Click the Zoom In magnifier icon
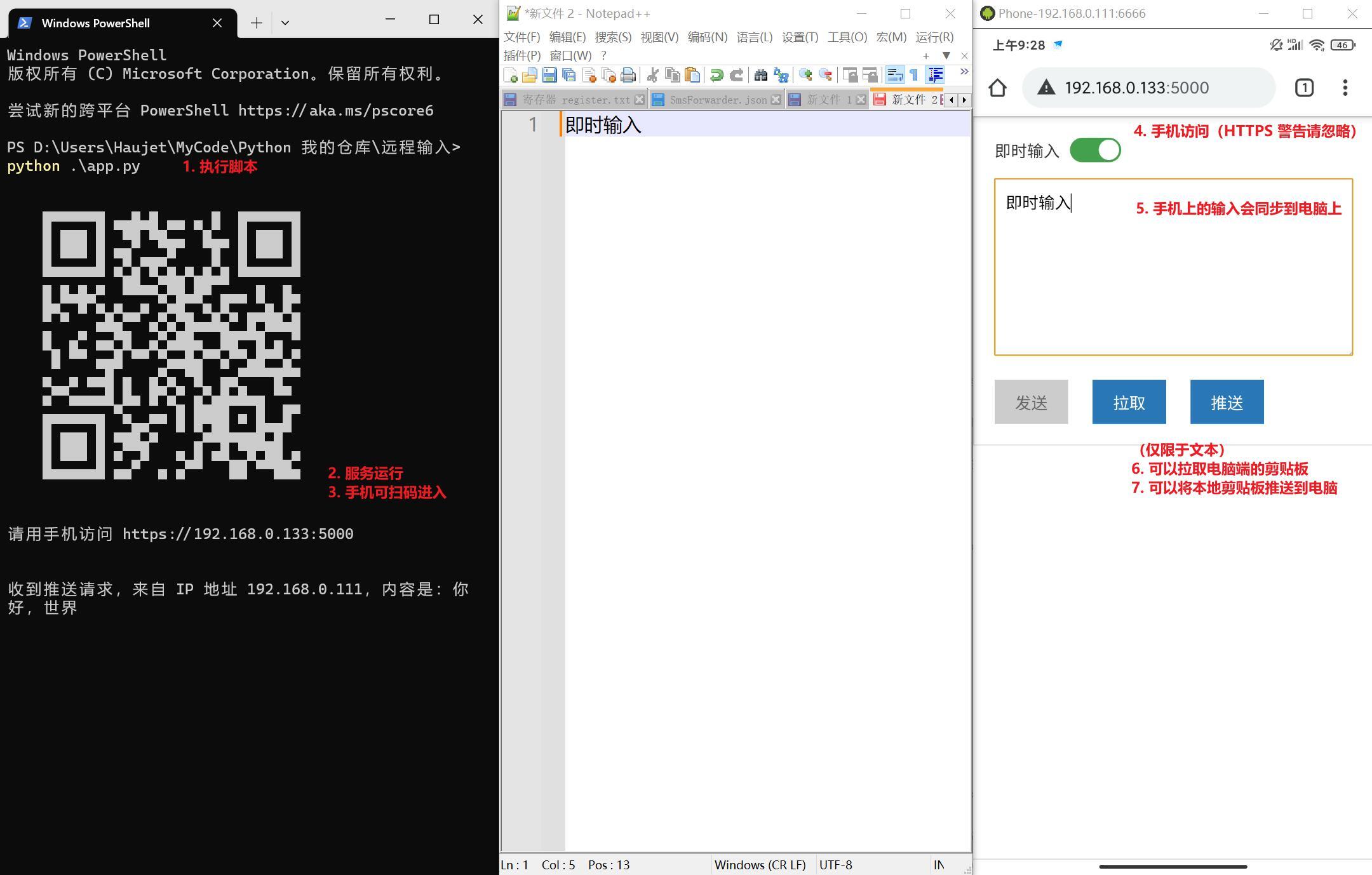Image resolution: width=1372 pixels, height=875 pixels. click(x=805, y=76)
